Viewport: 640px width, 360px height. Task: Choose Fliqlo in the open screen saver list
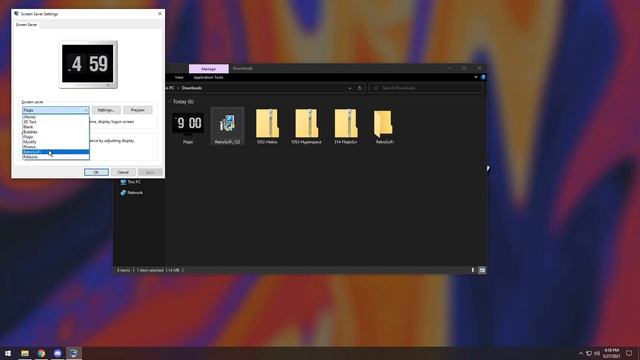coord(56,137)
